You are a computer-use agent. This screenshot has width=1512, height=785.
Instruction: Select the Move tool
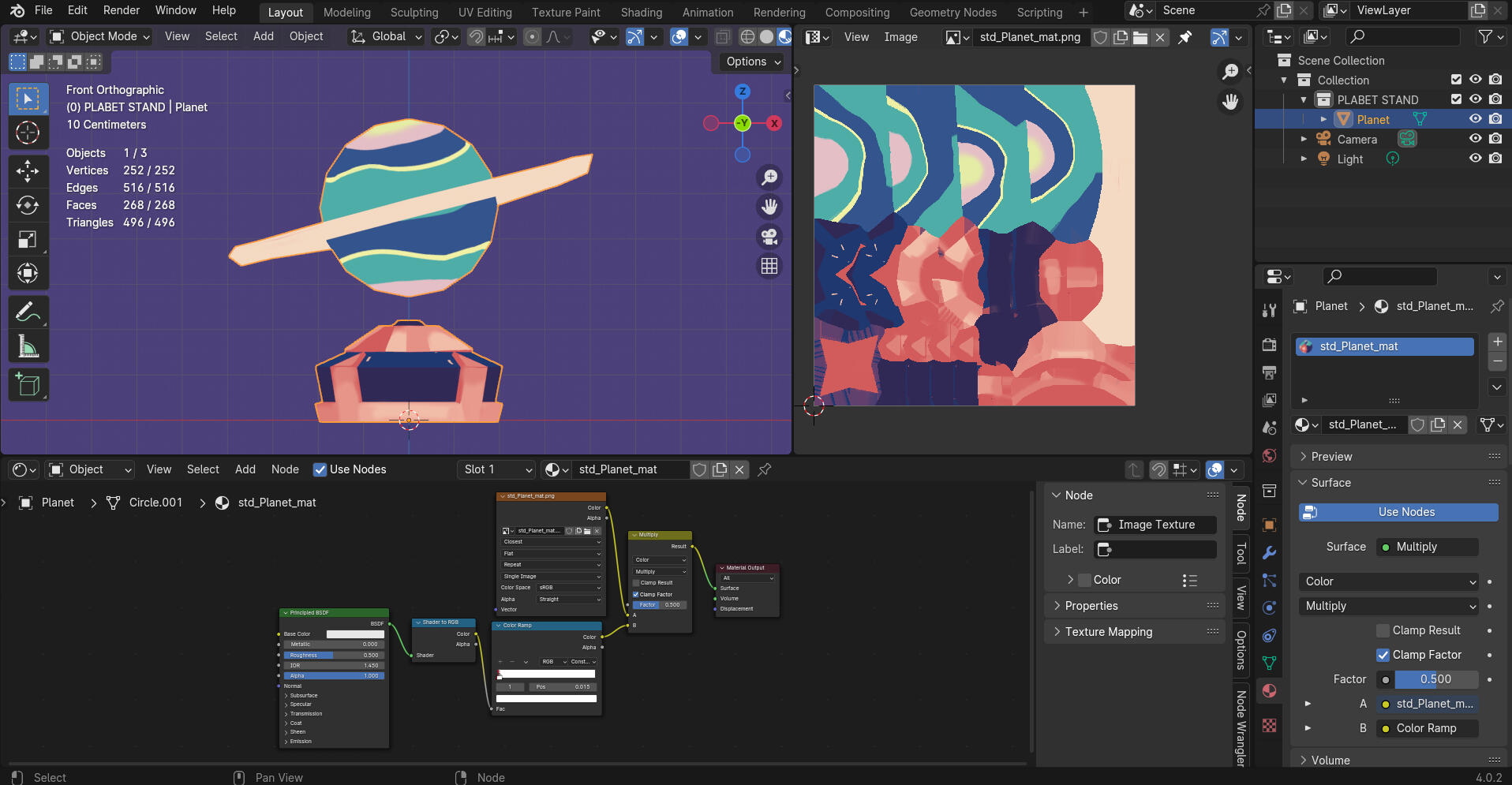click(28, 170)
